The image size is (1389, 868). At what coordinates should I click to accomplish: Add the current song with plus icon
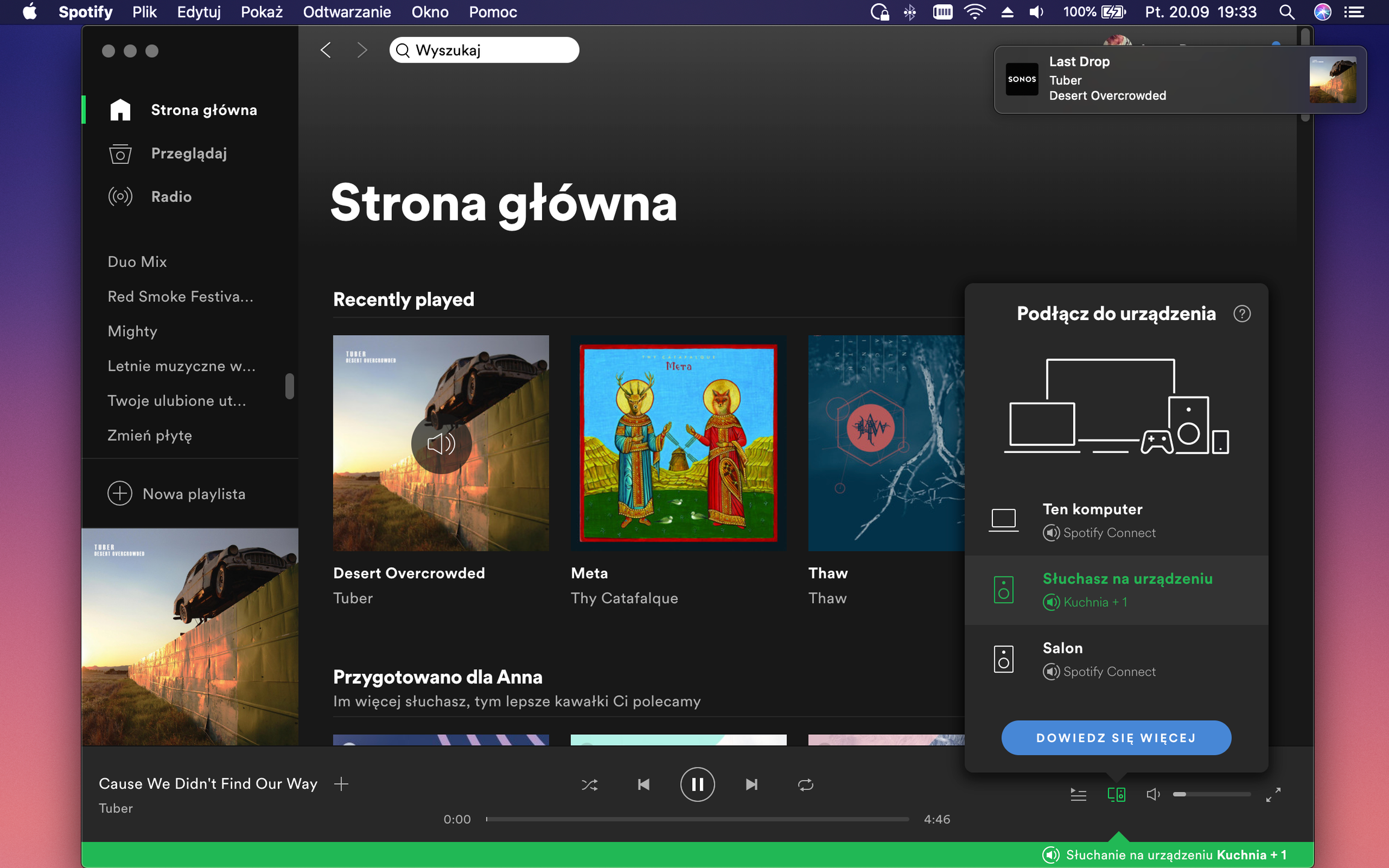point(341,784)
